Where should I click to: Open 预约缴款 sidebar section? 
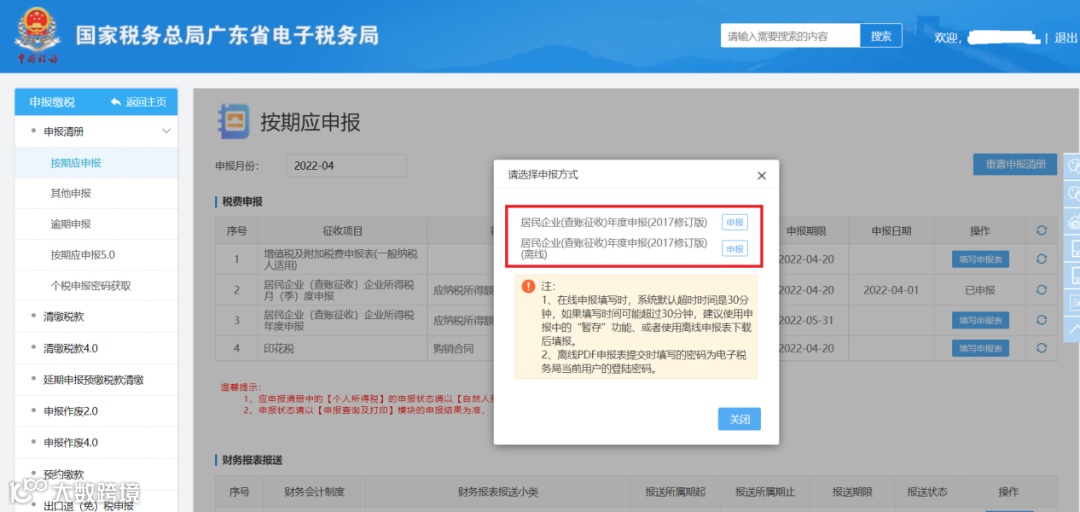[x=64, y=473]
